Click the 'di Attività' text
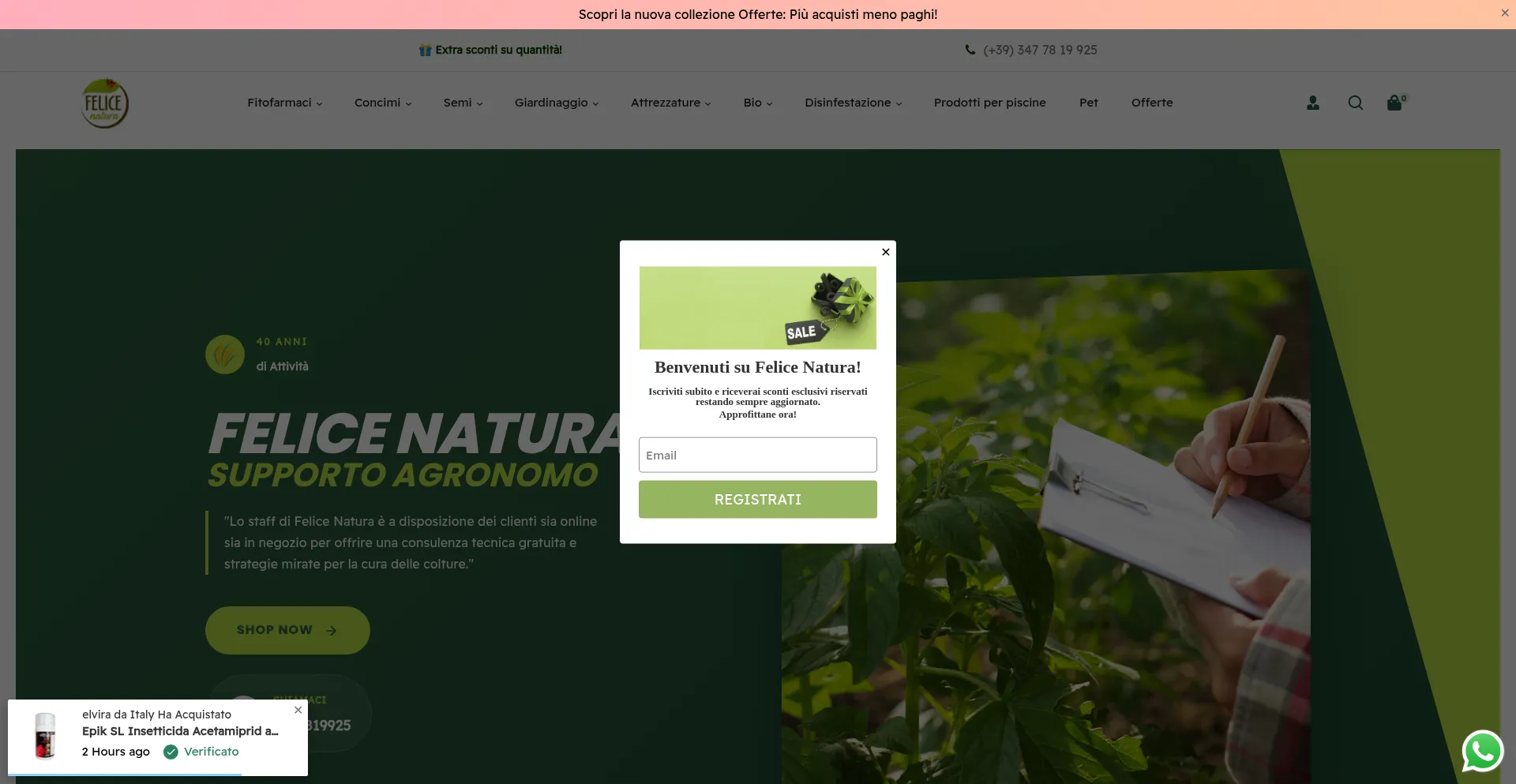 282,366
